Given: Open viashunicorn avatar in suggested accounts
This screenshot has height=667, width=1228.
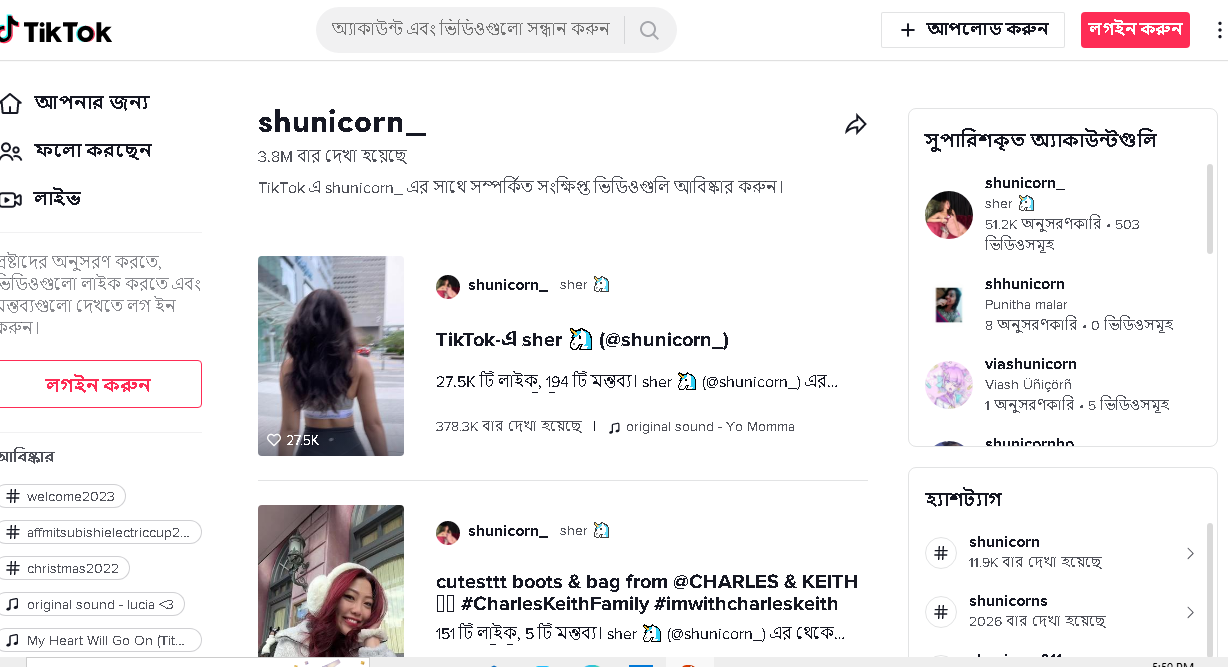Looking at the screenshot, I should (948, 385).
